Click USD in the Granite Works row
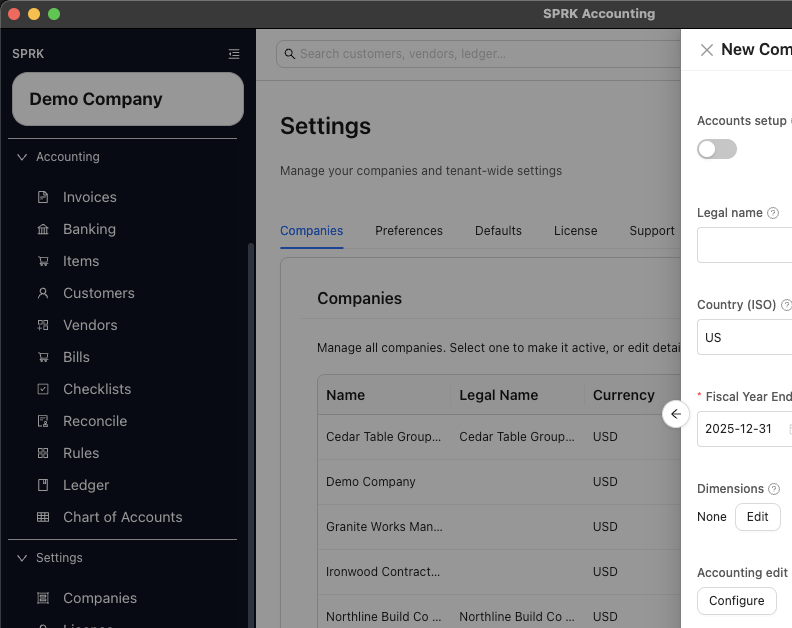This screenshot has height=628, width=792. tap(605, 527)
